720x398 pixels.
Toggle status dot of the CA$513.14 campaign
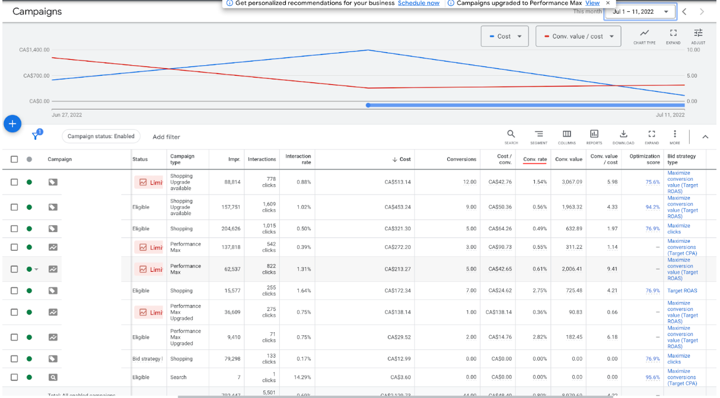[x=29, y=182]
